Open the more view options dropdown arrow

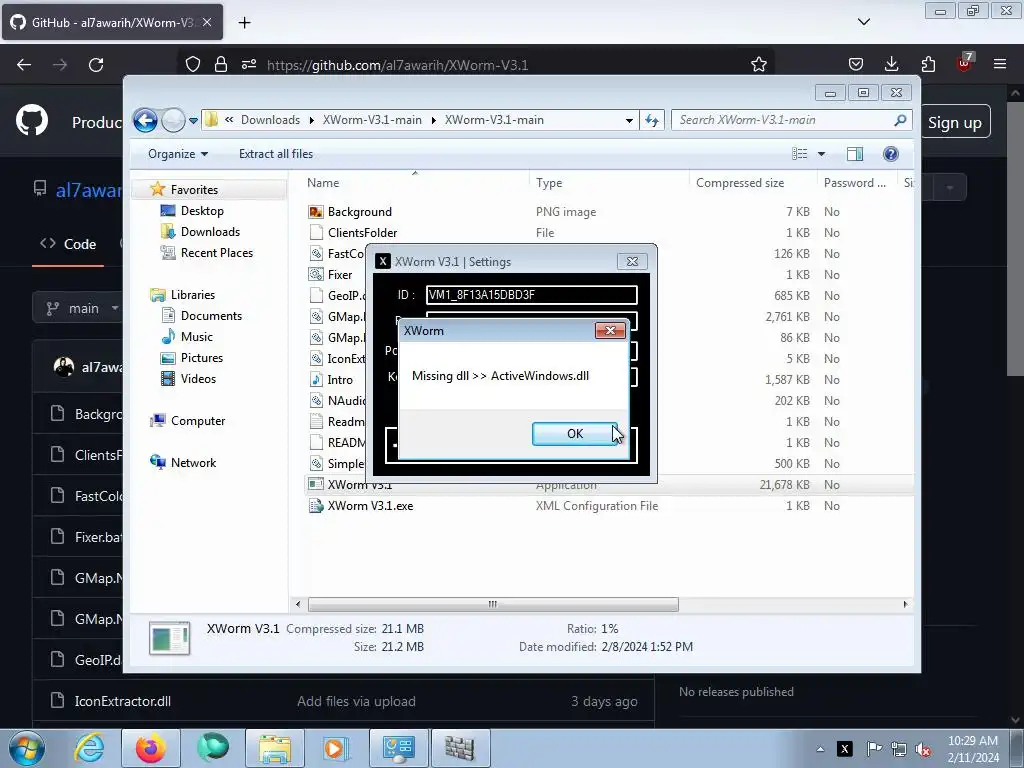coord(822,154)
